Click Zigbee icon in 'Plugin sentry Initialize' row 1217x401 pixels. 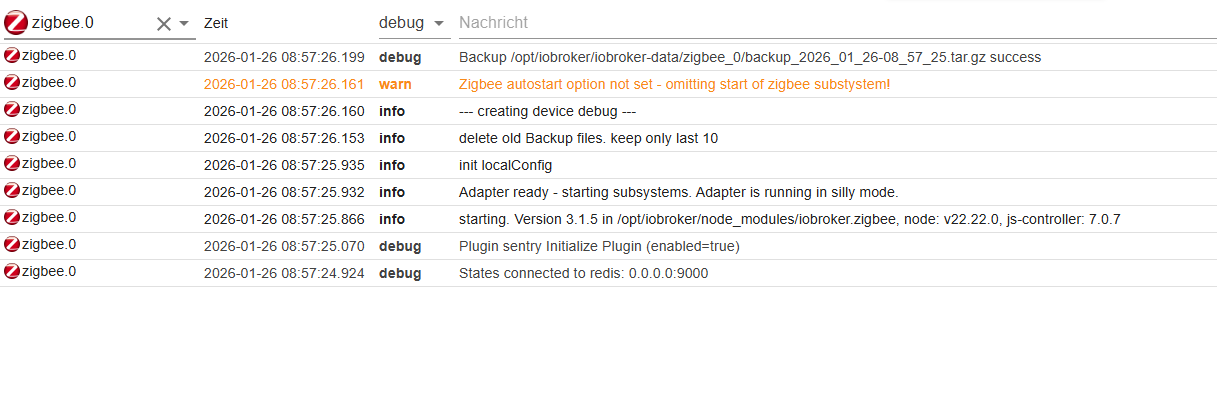(x=12, y=245)
